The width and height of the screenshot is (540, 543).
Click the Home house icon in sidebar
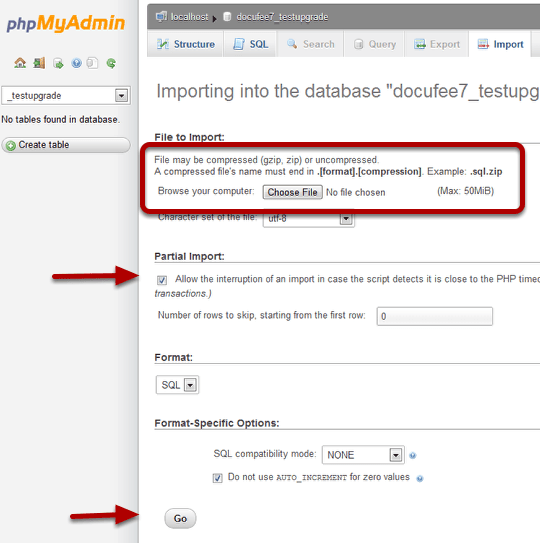coord(20,63)
